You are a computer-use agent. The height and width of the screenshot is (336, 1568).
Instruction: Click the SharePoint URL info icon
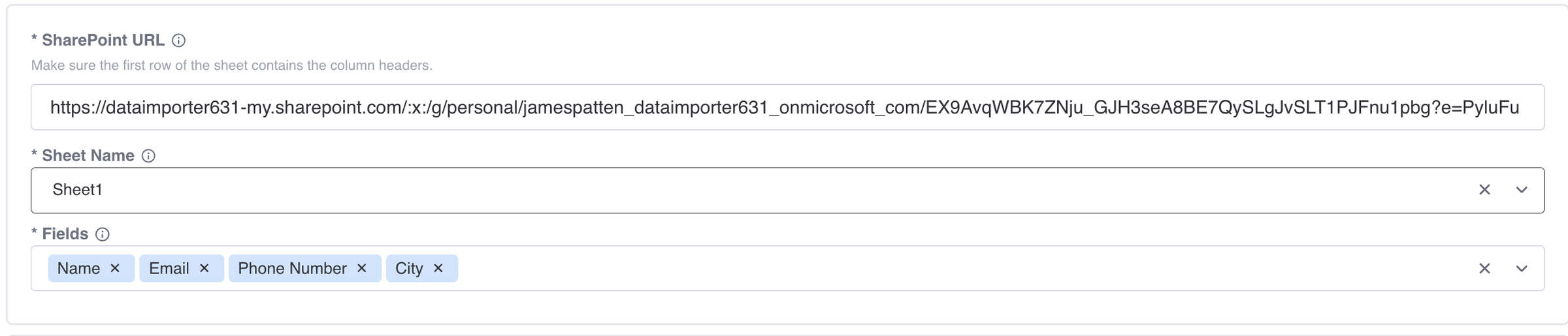click(x=178, y=40)
